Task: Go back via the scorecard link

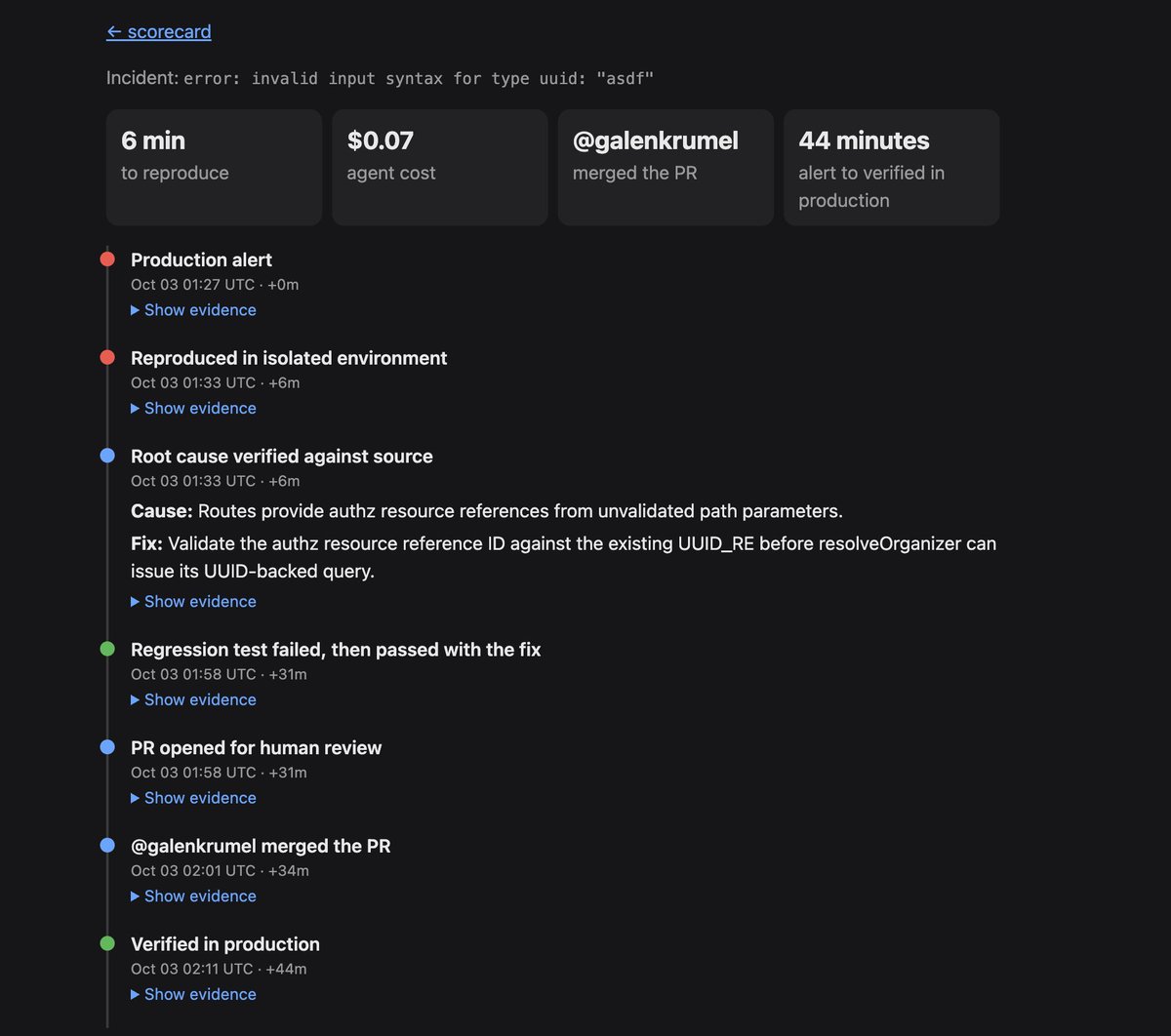Action: coord(159,31)
